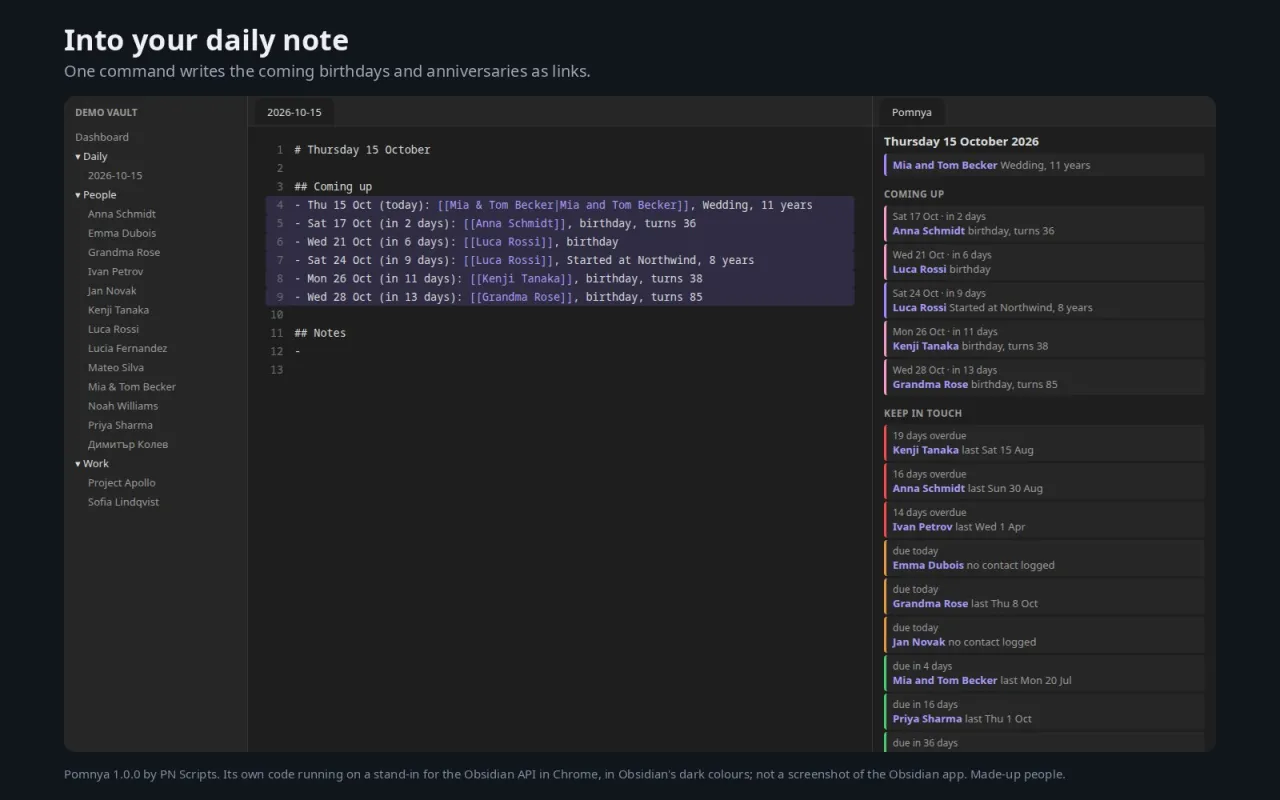The image size is (1280, 800).
Task: Open the Dashboard note in the file tree
Action: tap(102, 137)
